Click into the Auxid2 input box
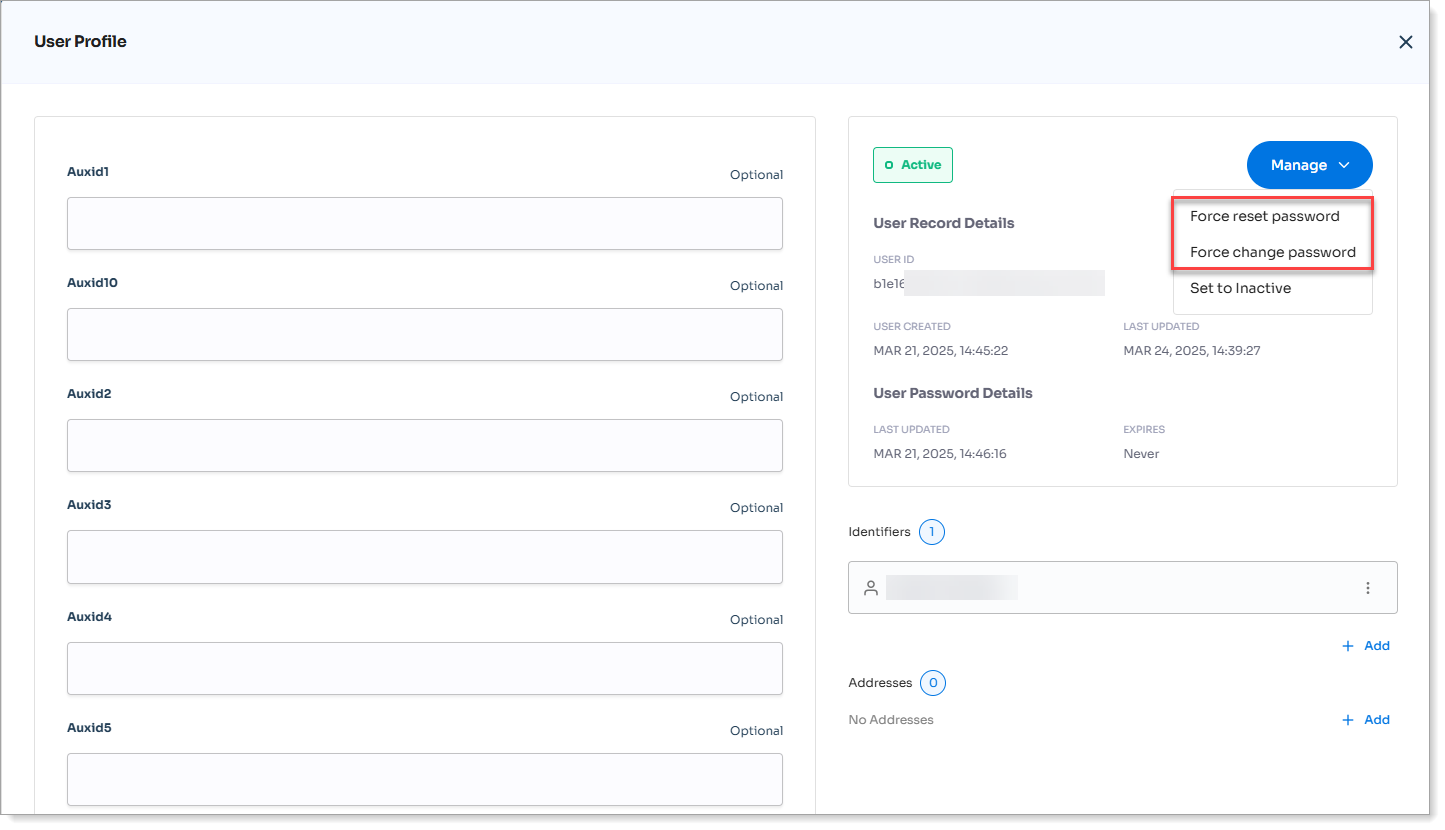Screen dimensions: 1445x830 (424, 445)
